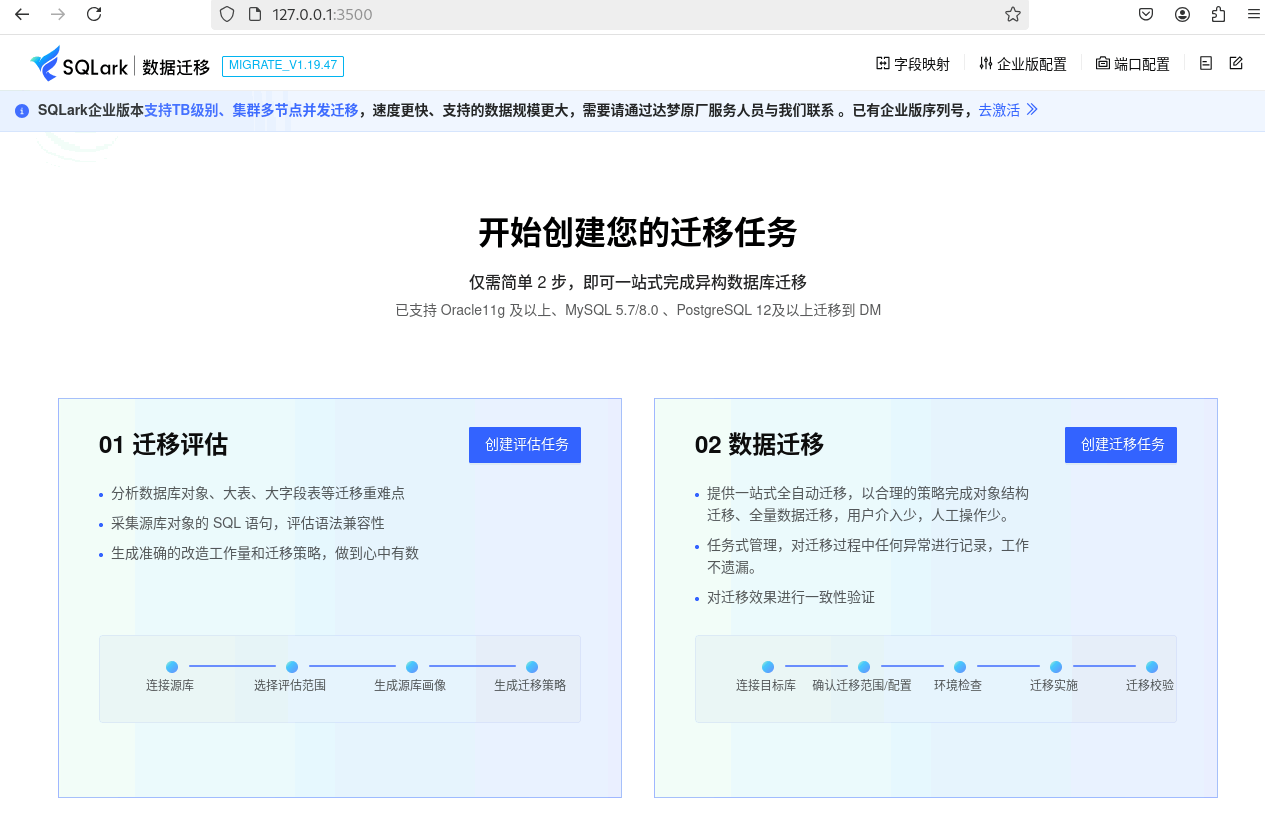Viewport: 1265px width, 824px height.
Task: Click the blue info icon in the banner
Action: [22, 111]
